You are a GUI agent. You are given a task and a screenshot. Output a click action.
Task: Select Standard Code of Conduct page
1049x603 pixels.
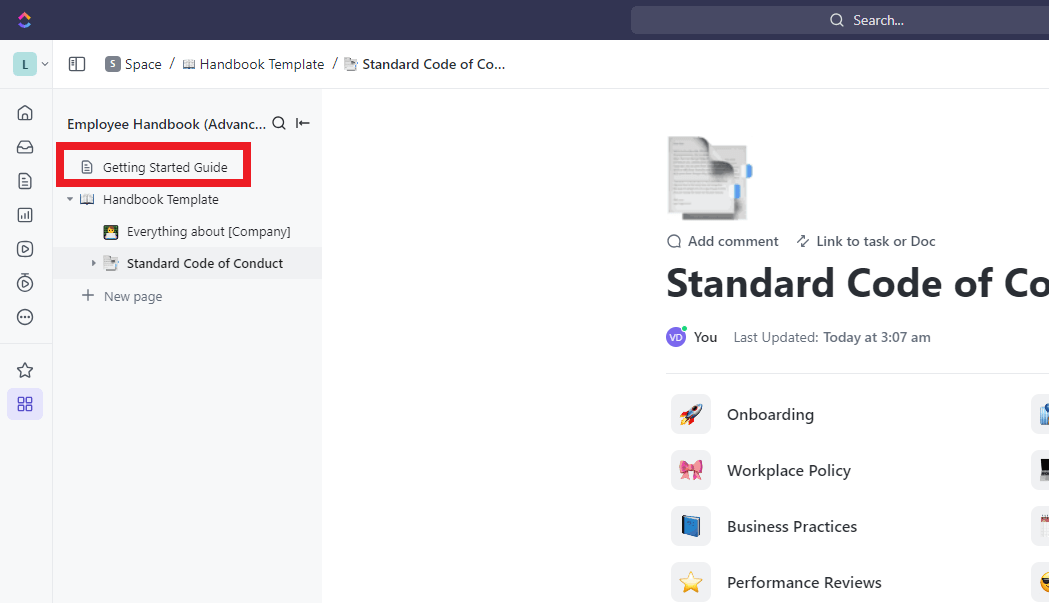(205, 264)
